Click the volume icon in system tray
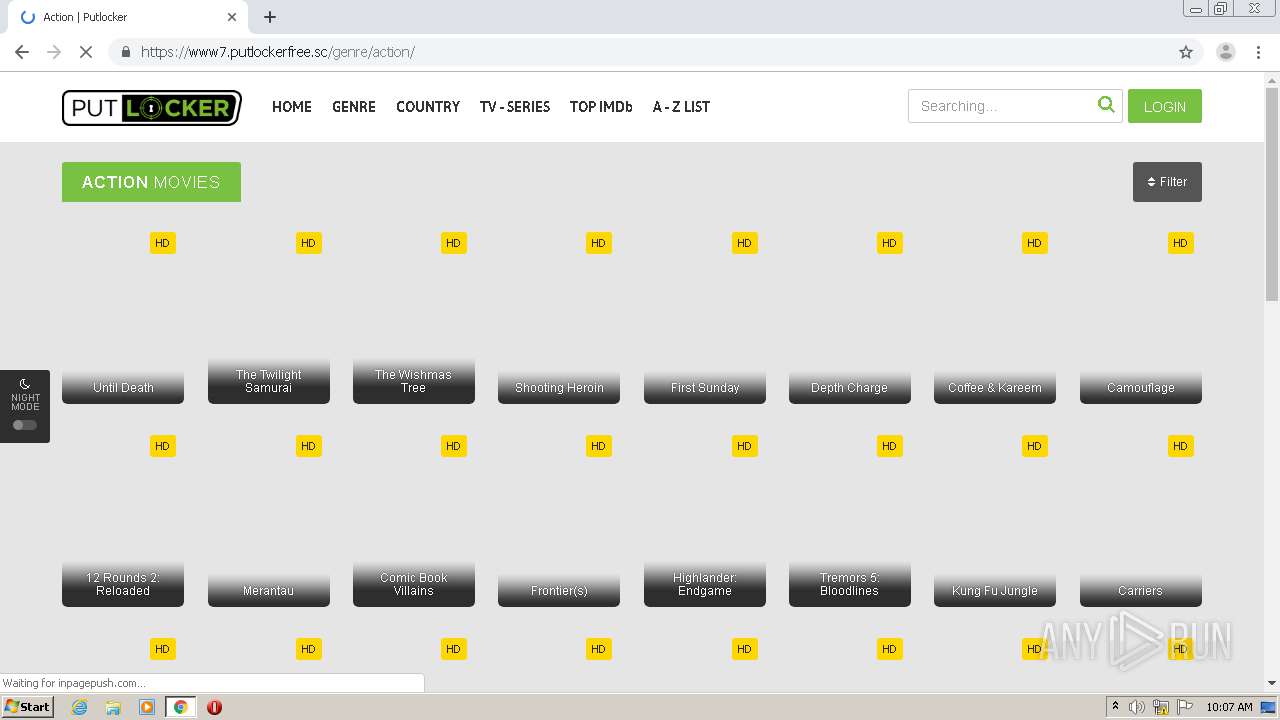The height and width of the screenshot is (720, 1280). click(x=1137, y=707)
